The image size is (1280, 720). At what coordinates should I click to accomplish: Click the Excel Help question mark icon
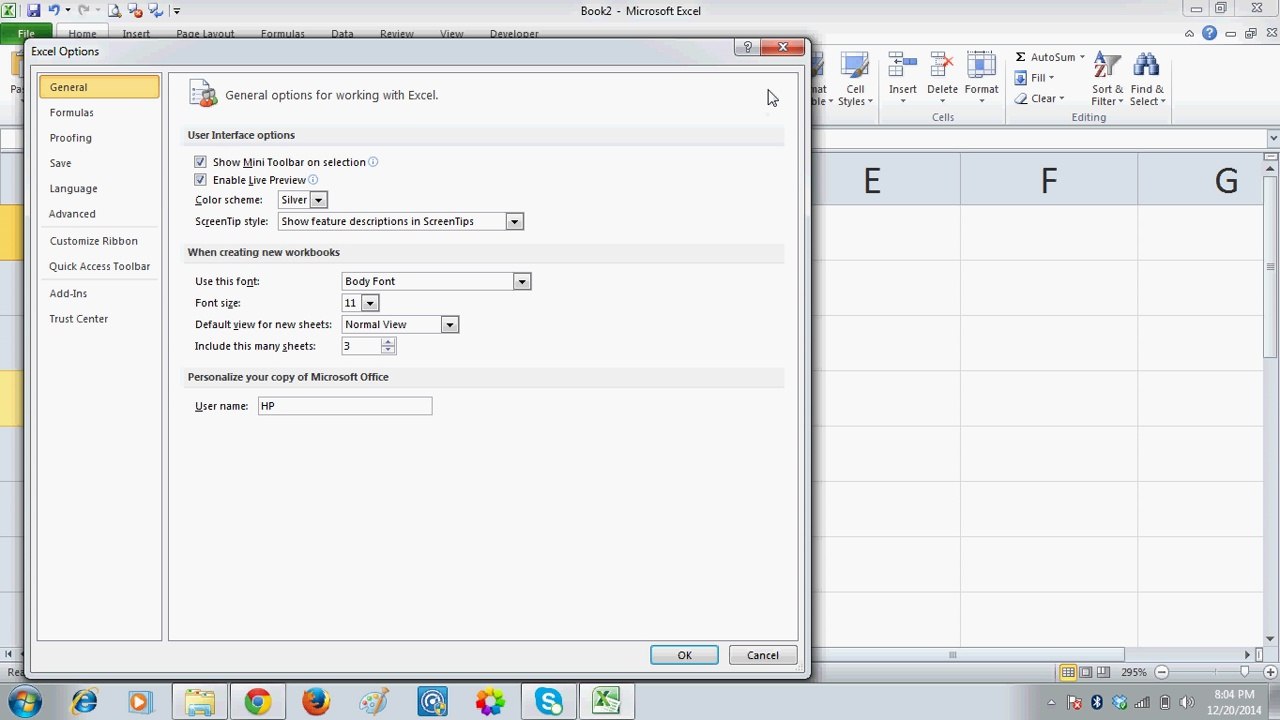coord(1210,33)
